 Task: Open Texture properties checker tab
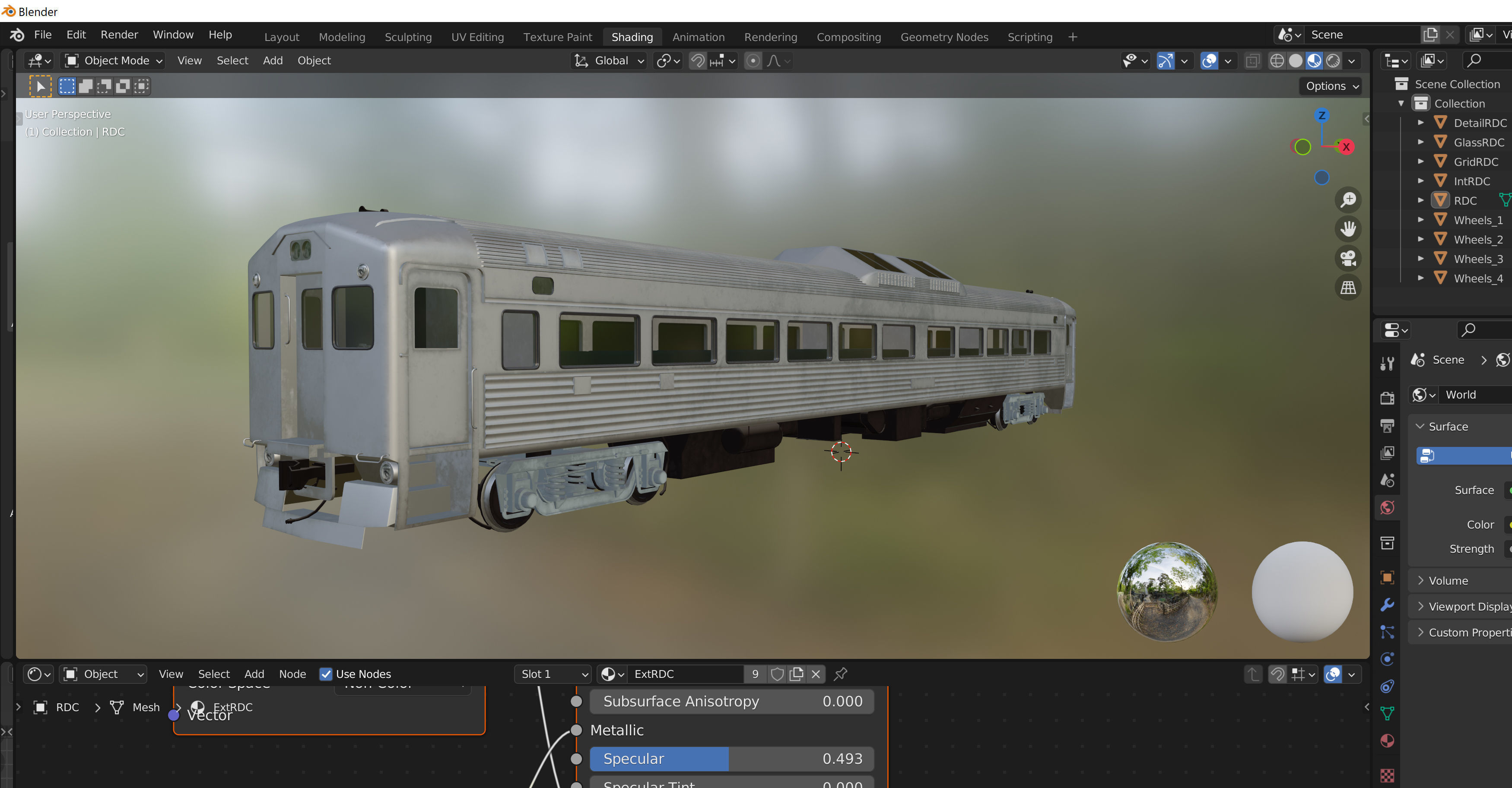tap(1388, 775)
